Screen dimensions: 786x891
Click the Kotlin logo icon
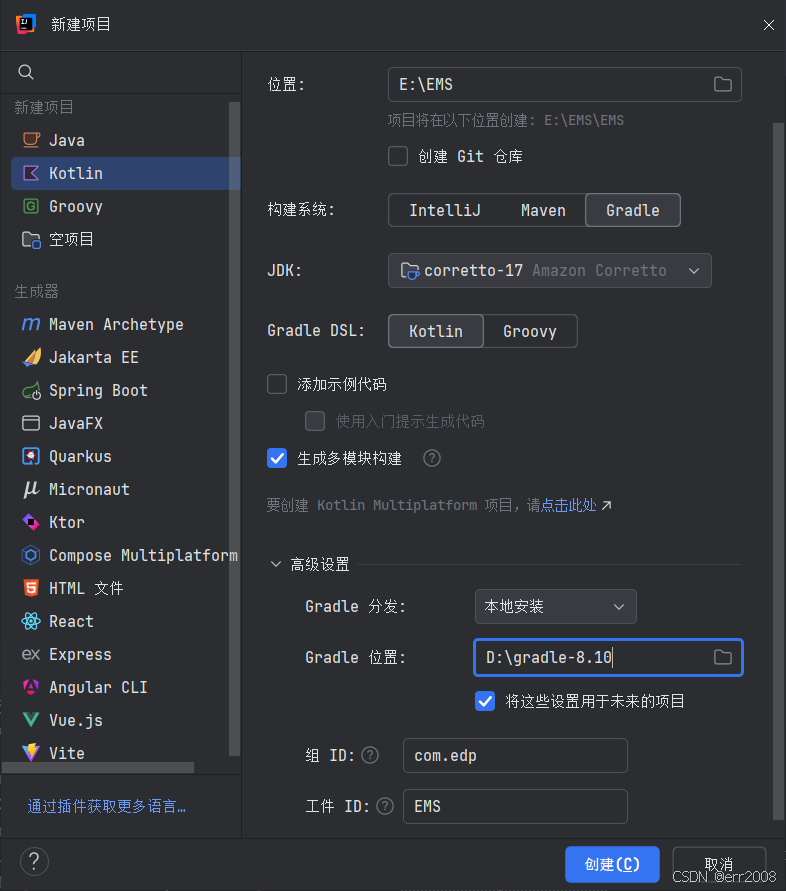[31, 173]
